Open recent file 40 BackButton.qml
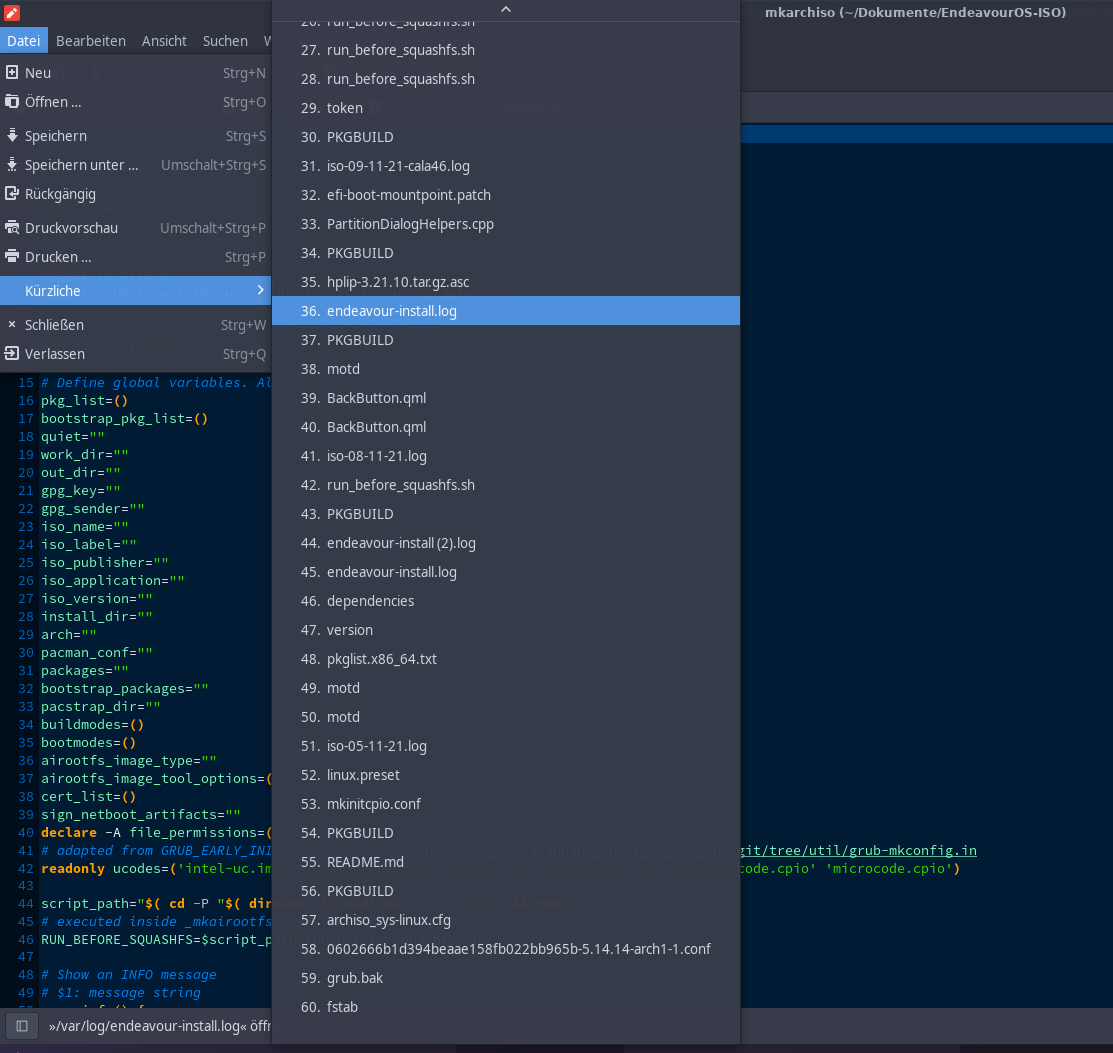This screenshot has height=1053, width=1113. (505, 427)
